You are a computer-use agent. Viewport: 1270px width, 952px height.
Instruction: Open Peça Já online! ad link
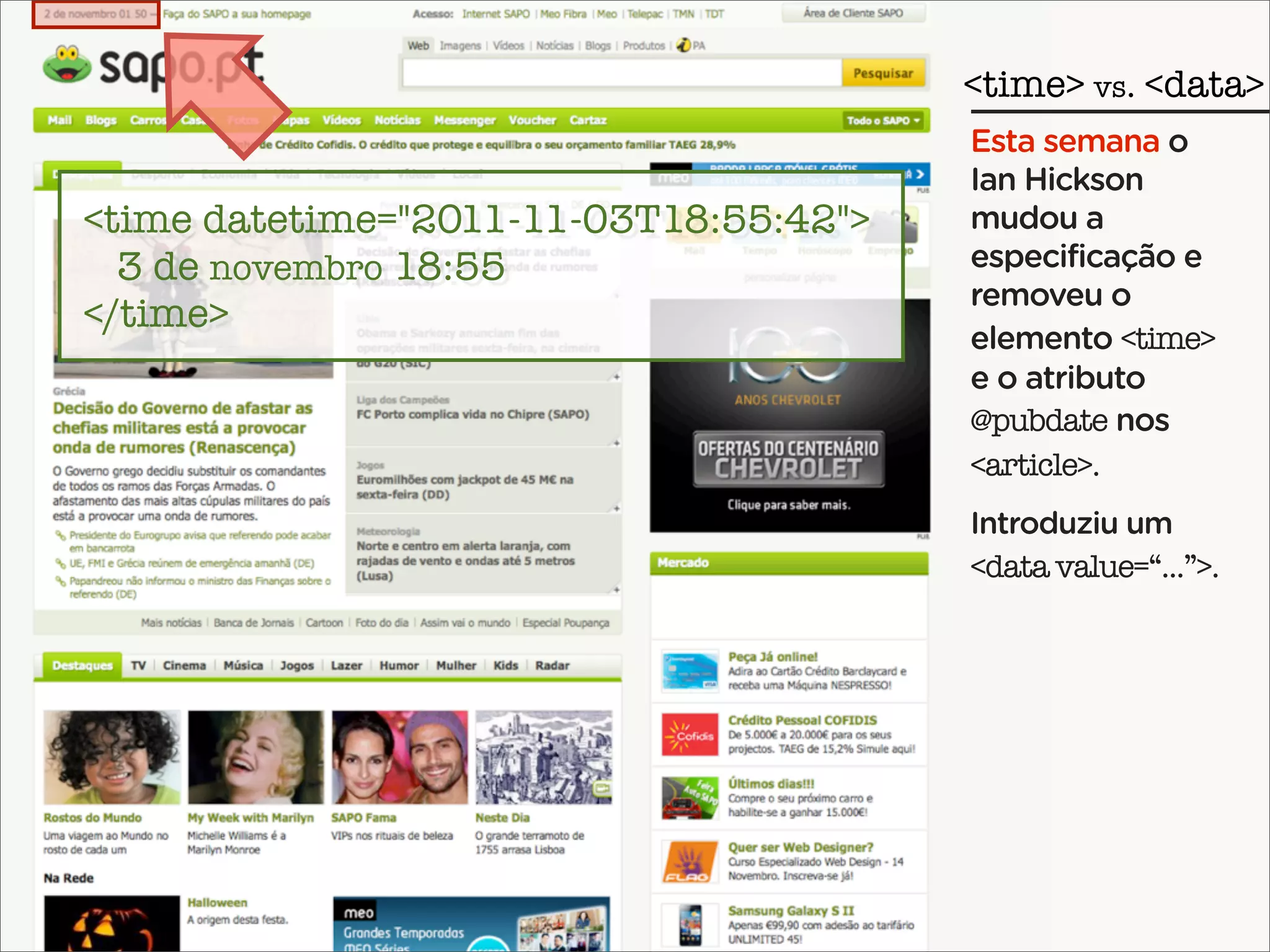point(773,656)
